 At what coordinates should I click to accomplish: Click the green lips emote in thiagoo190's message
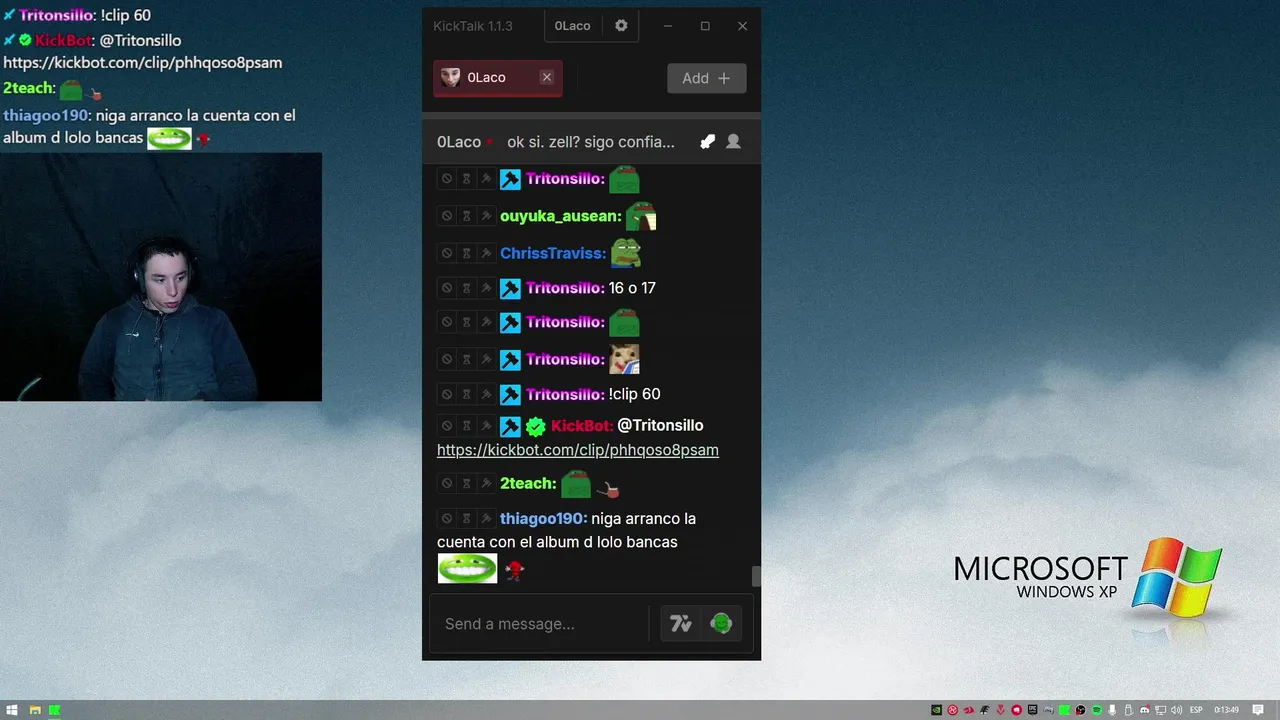[x=467, y=568]
